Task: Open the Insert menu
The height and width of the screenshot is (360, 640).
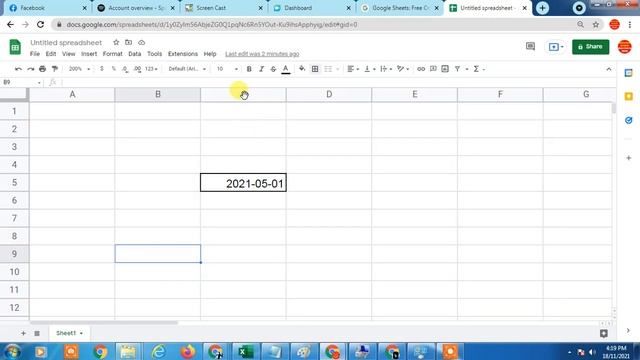Action: 89,54
